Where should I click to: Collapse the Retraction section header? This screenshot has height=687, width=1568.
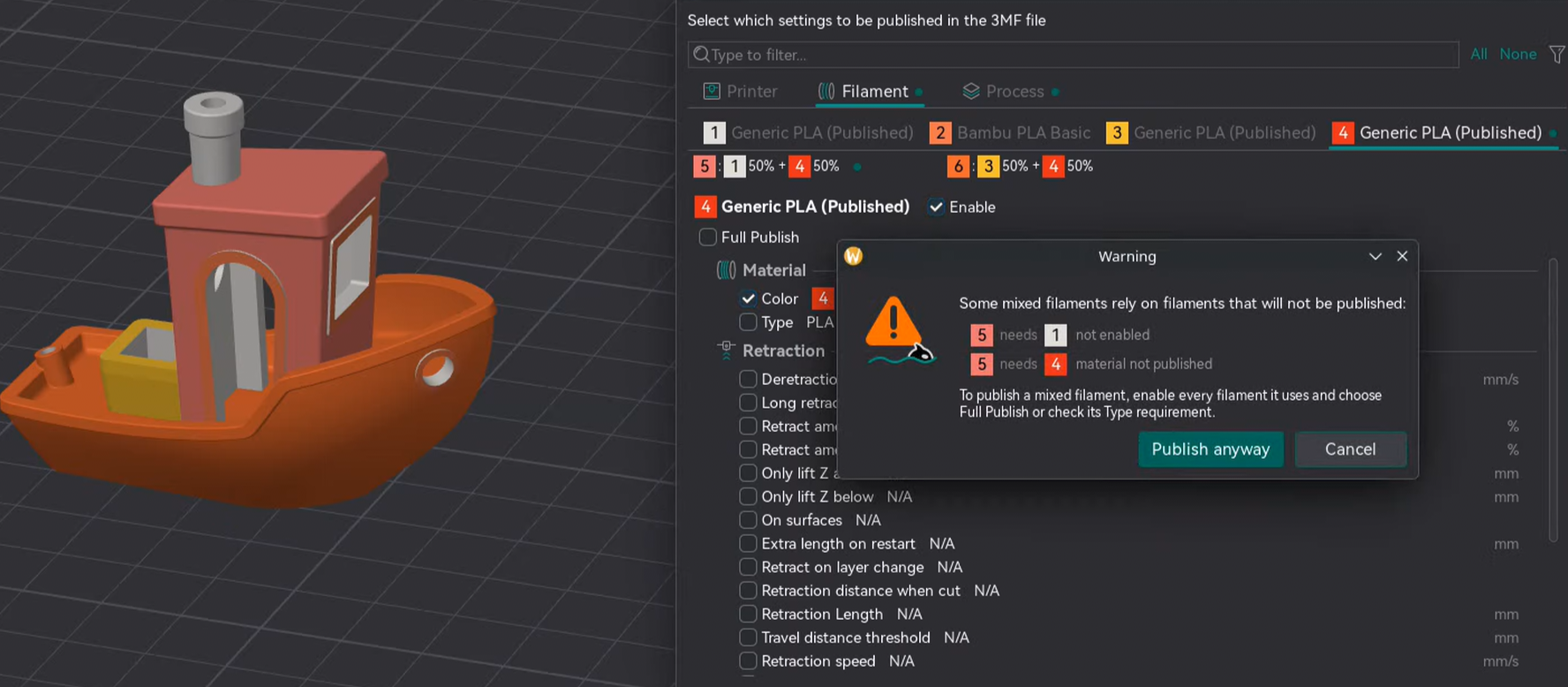[x=783, y=351]
